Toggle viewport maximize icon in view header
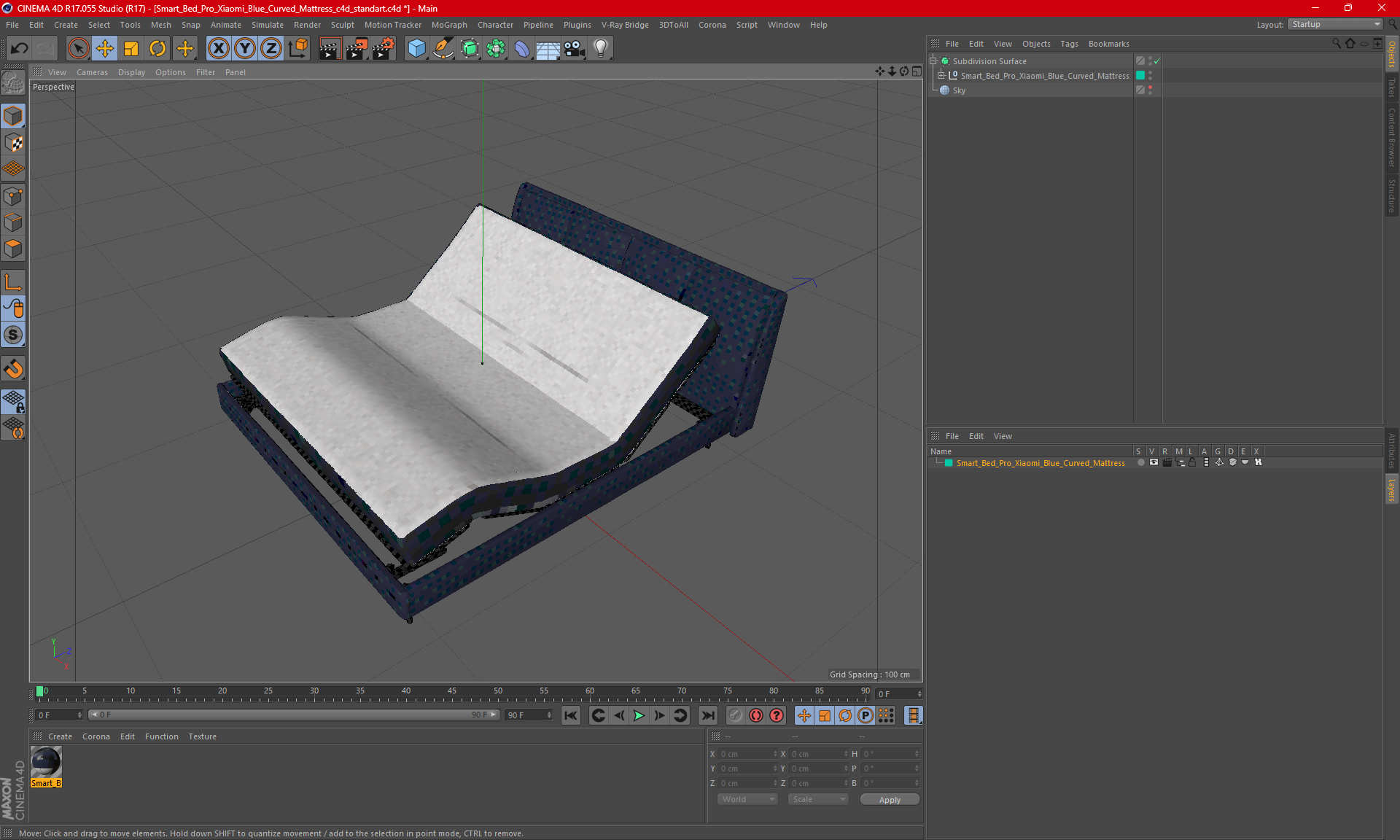The image size is (1400, 840). tap(917, 71)
